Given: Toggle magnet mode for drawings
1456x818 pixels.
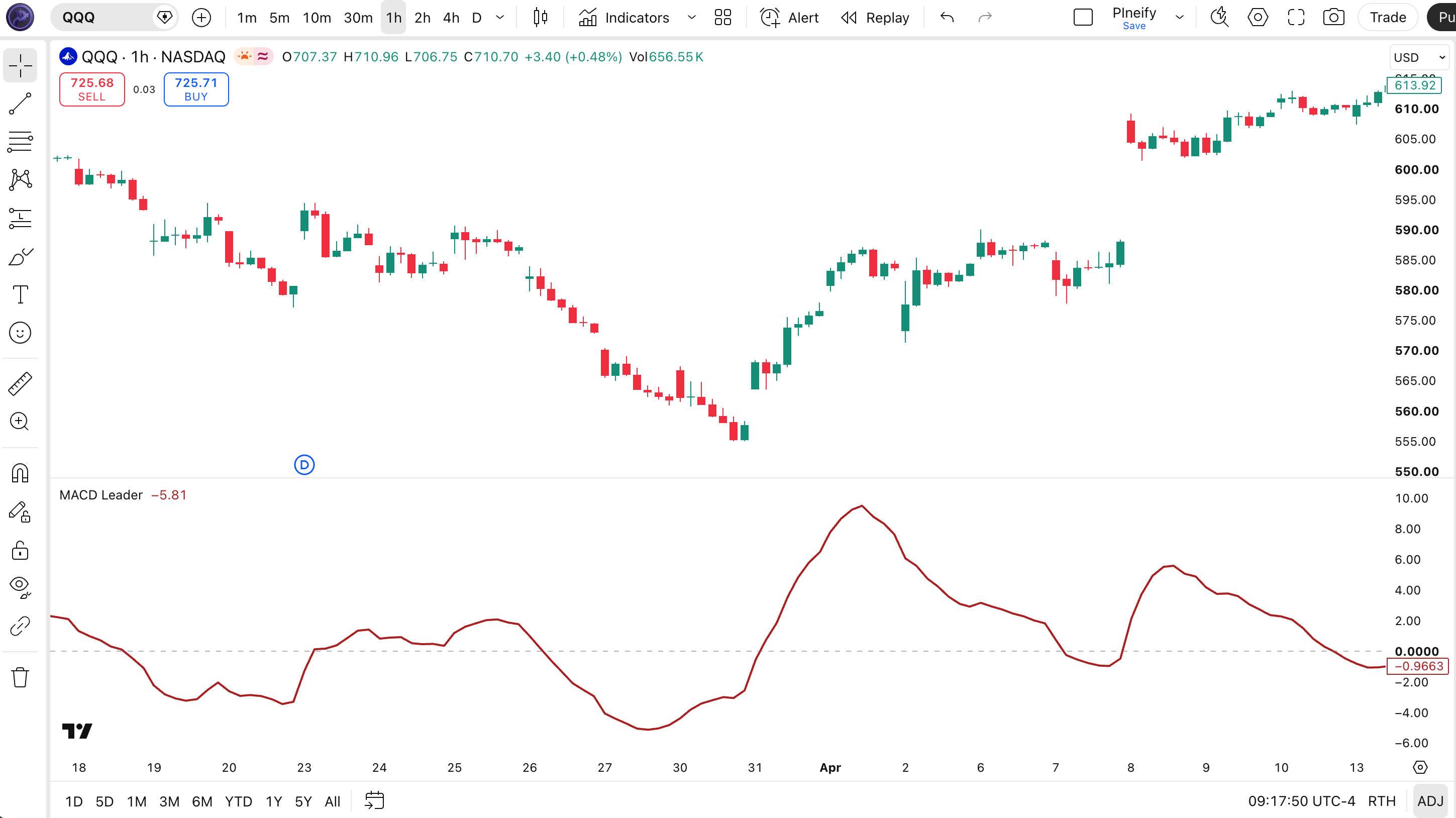Looking at the screenshot, I should (x=20, y=473).
